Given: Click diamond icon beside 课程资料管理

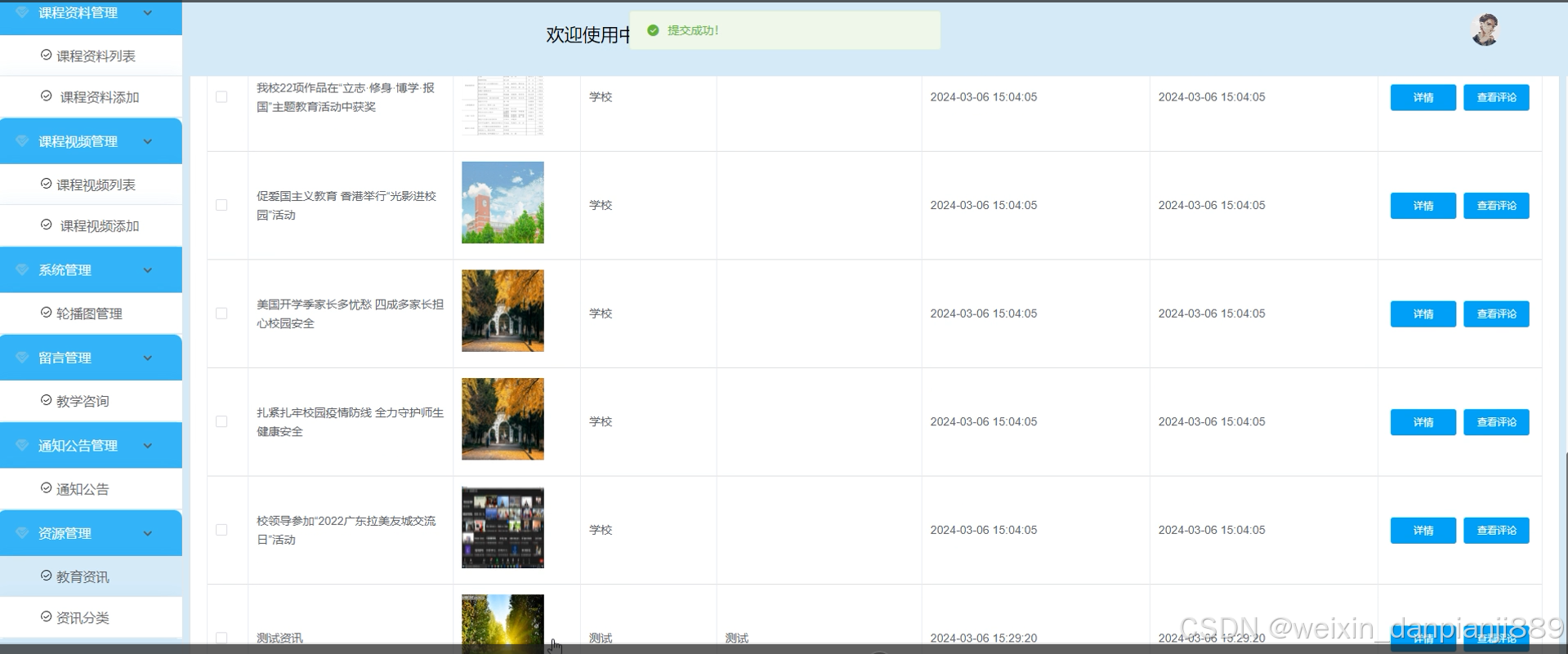Looking at the screenshot, I should pos(22,12).
